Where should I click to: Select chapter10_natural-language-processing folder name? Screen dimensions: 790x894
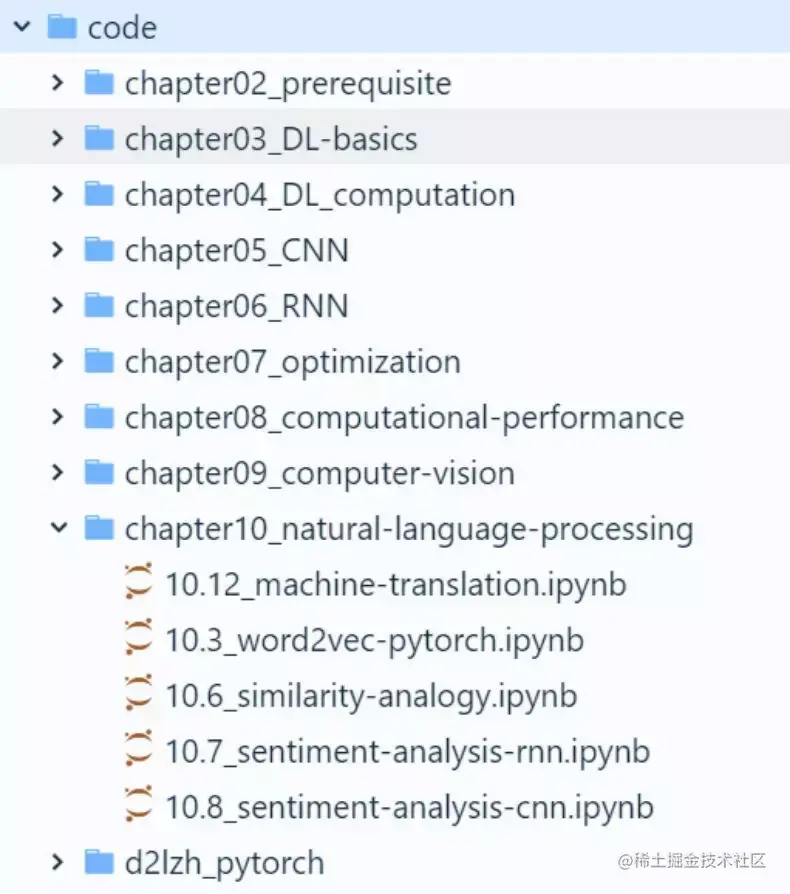[409, 530]
